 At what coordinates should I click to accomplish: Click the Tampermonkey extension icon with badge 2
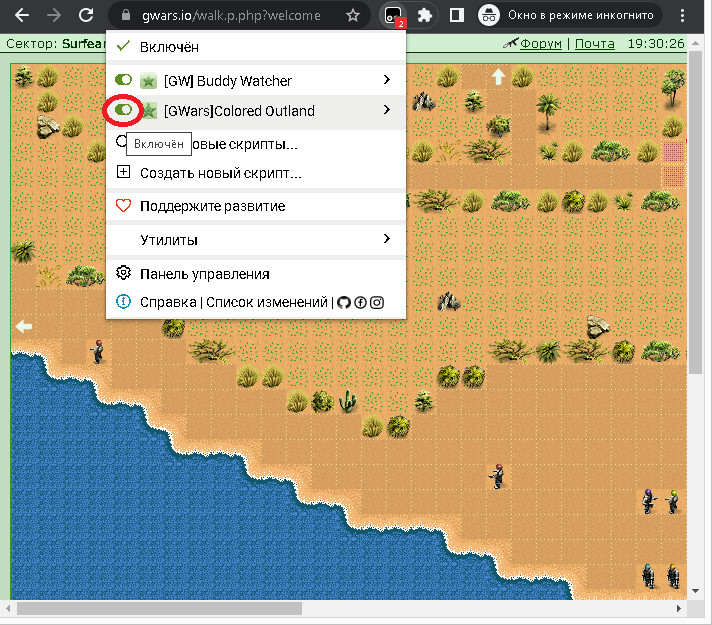pyautogui.click(x=394, y=16)
